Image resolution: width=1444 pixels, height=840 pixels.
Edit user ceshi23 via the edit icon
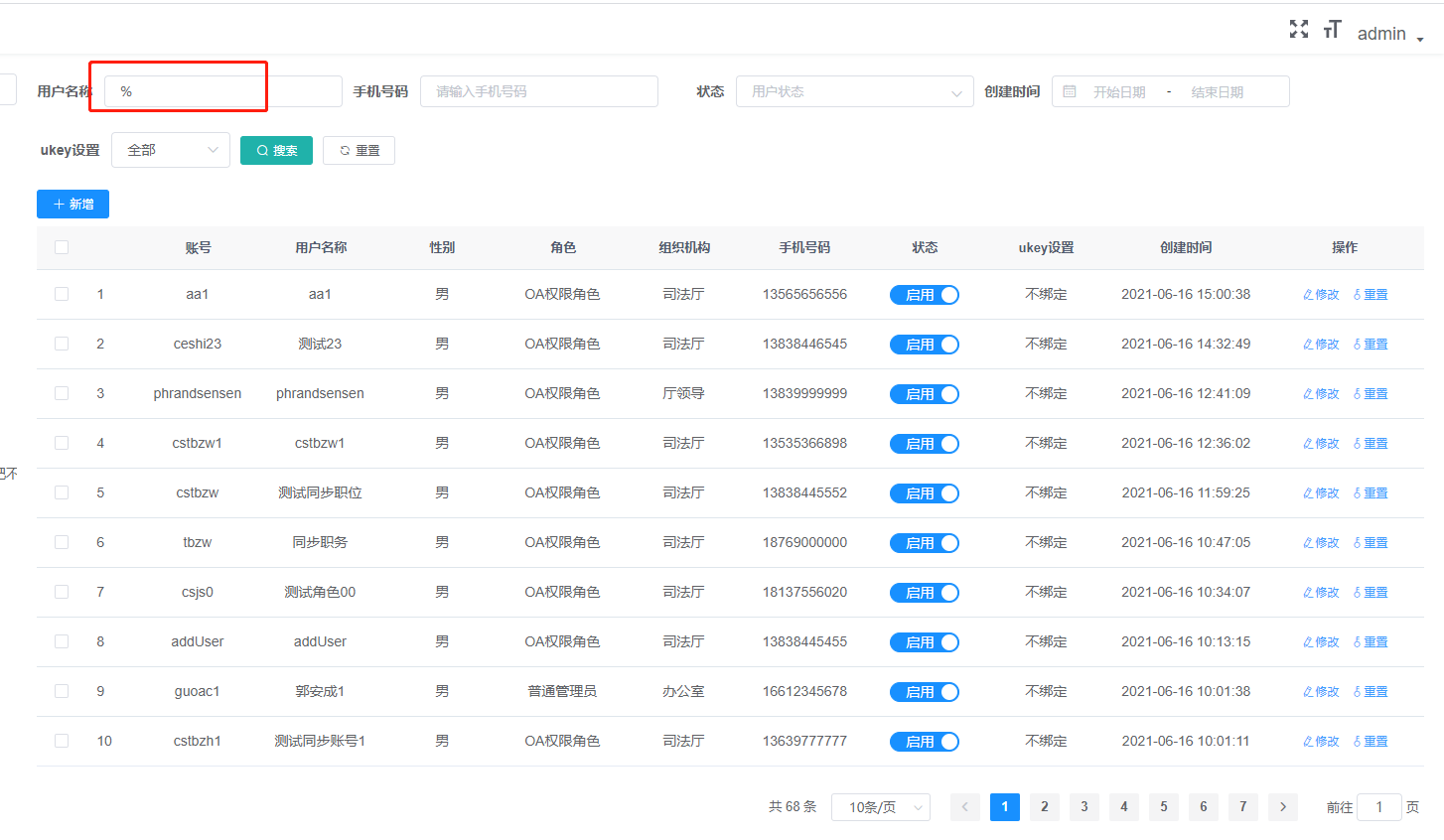(1321, 345)
